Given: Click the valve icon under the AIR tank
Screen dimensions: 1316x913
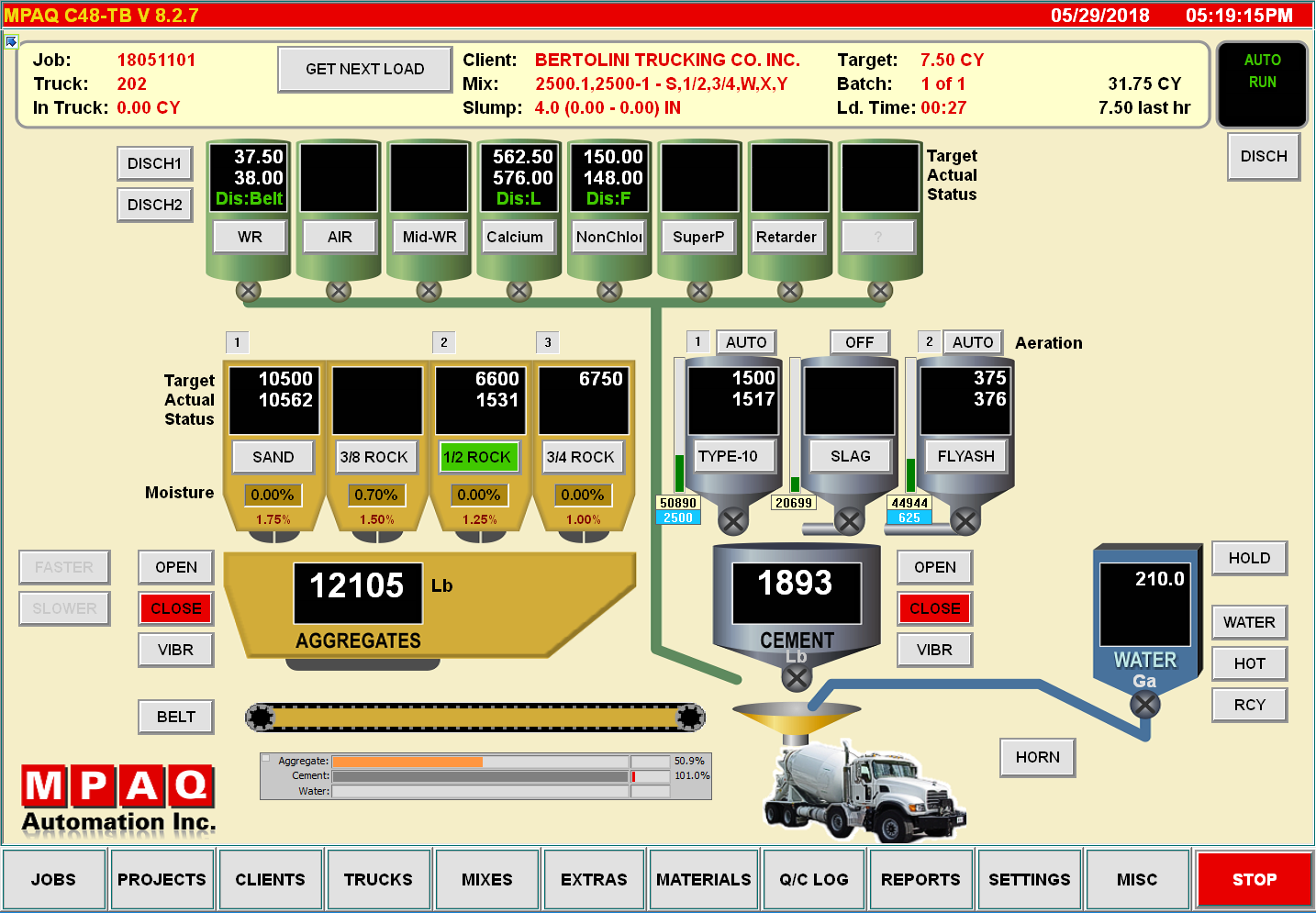Looking at the screenshot, I should [x=339, y=291].
